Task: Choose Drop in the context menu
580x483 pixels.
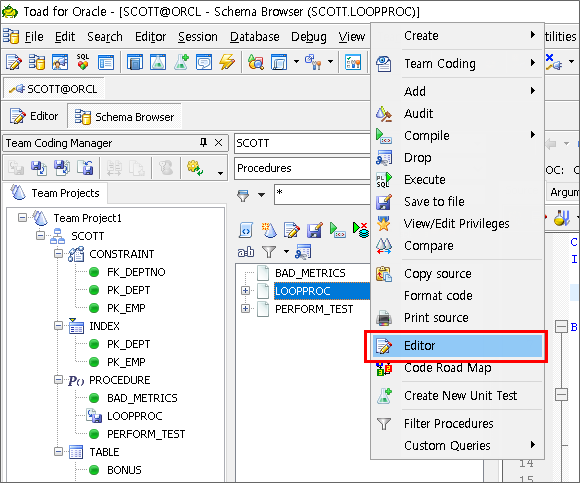Action: (x=457, y=158)
